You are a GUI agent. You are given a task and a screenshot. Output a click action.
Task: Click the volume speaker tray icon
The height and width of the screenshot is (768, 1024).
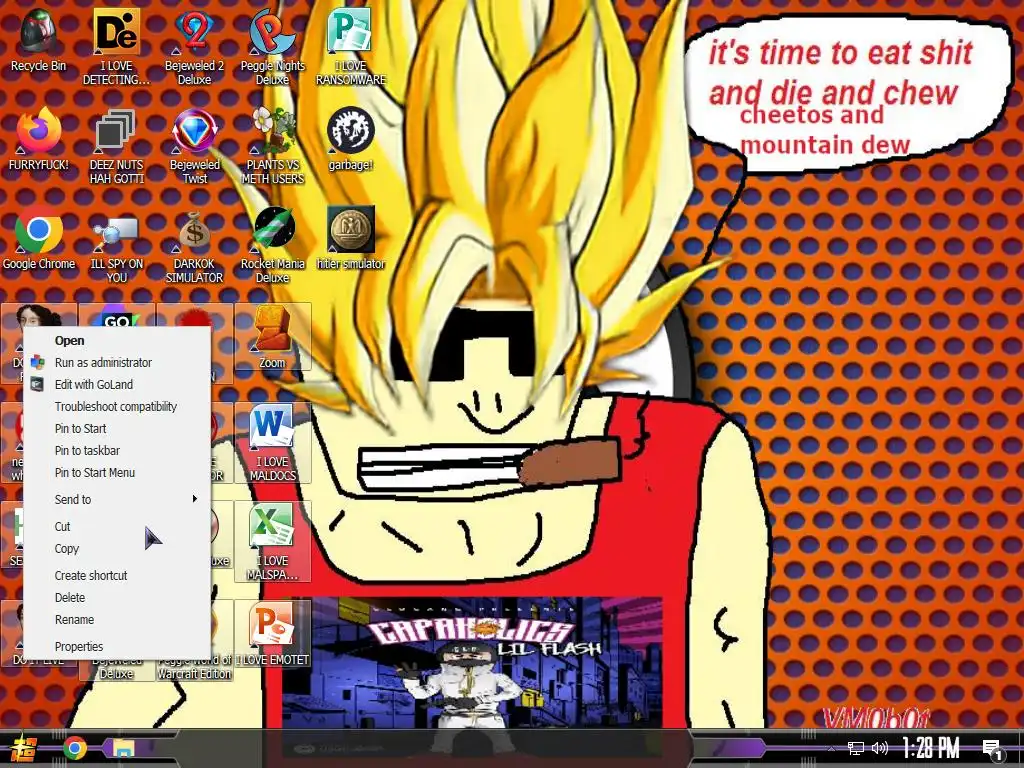(880, 748)
